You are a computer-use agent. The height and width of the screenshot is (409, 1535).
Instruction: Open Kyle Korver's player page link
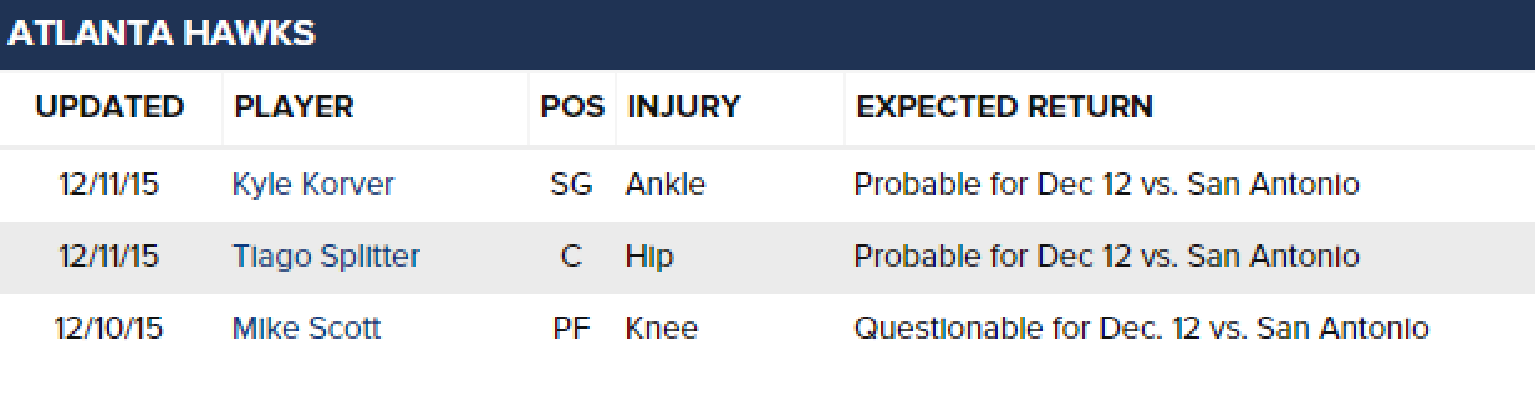coord(313,185)
